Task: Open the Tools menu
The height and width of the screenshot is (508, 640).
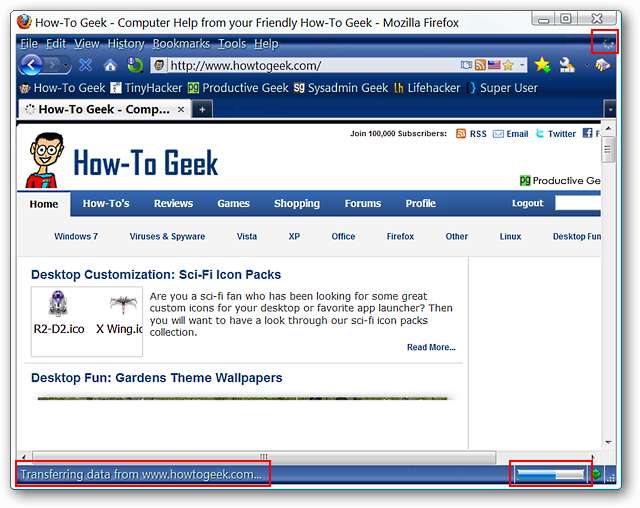Action: pos(232,43)
